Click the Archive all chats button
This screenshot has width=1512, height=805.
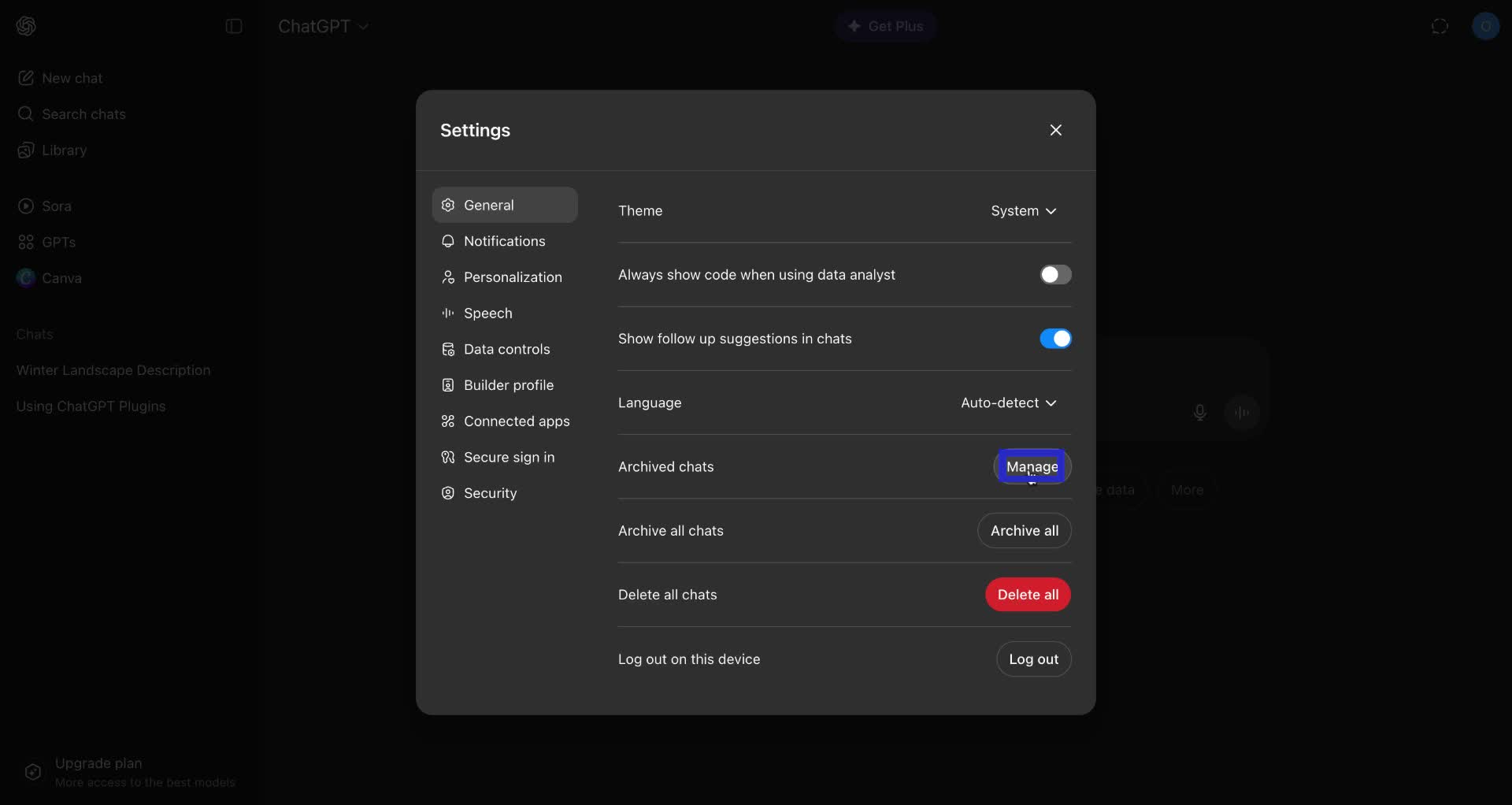(1024, 530)
